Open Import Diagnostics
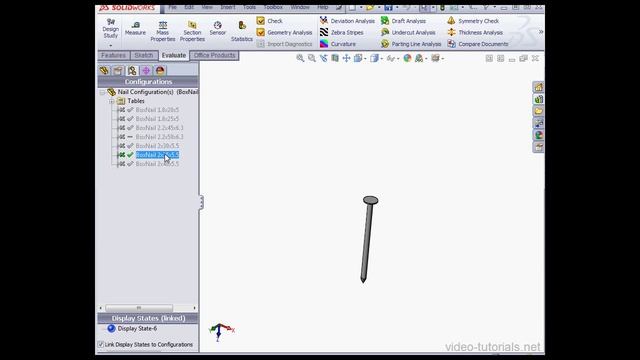This screenshot has width=640, height=360. point(284,44)
